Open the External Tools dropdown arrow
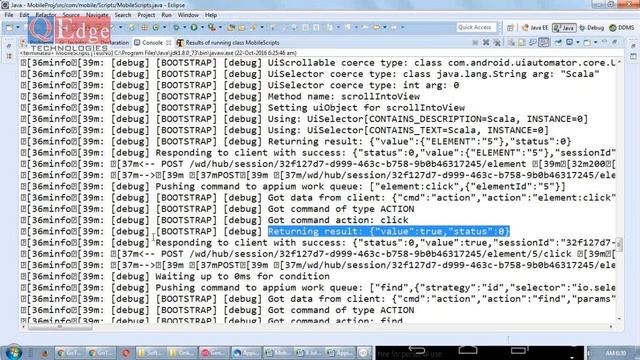This screenshot has height=360, width=640. pyautogui.click(x=220, y=27)
